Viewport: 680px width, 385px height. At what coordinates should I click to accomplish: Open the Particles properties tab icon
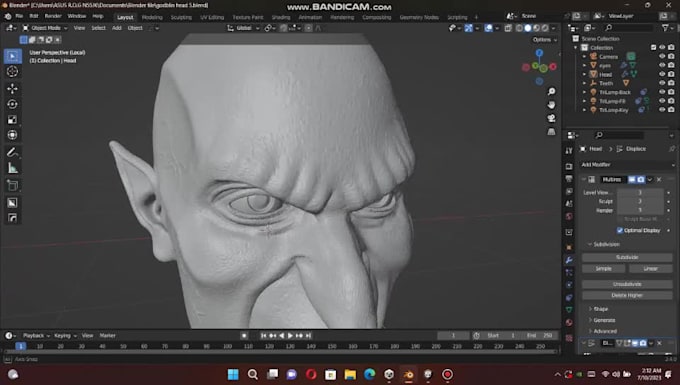click(569, 273)
